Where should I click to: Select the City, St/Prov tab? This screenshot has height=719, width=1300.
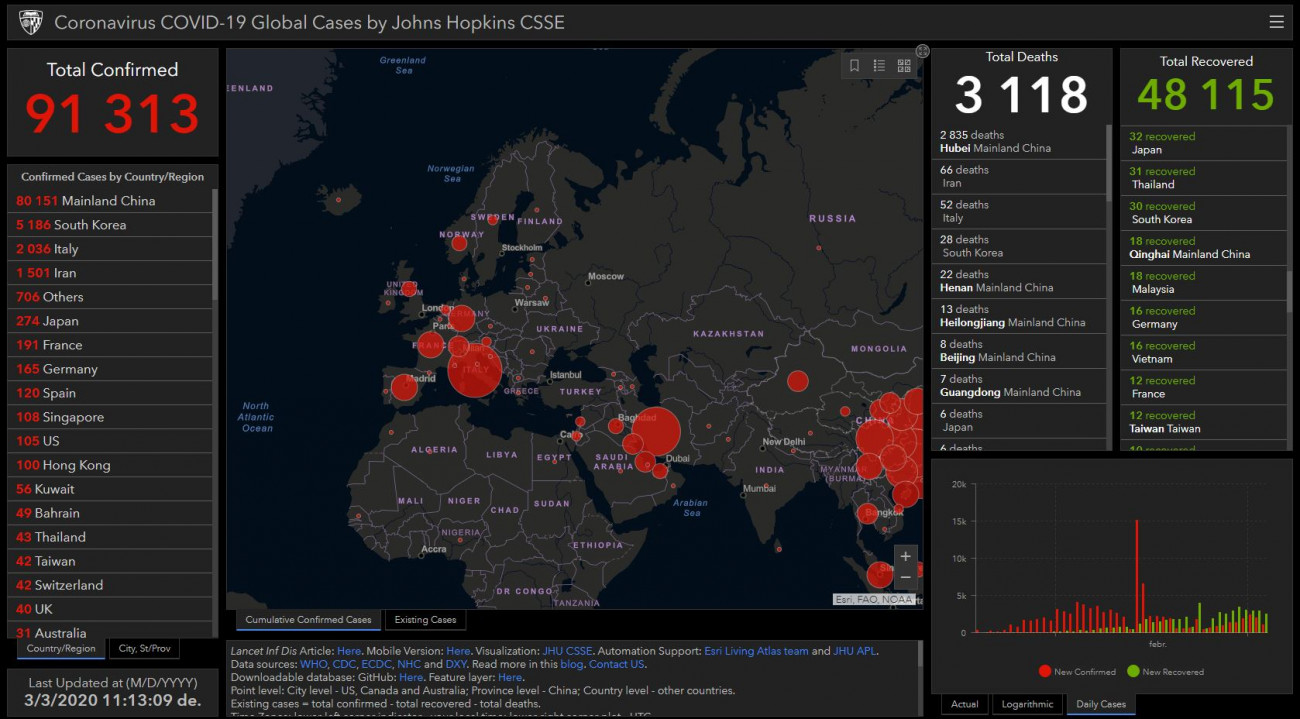click(x=144, y=649)
